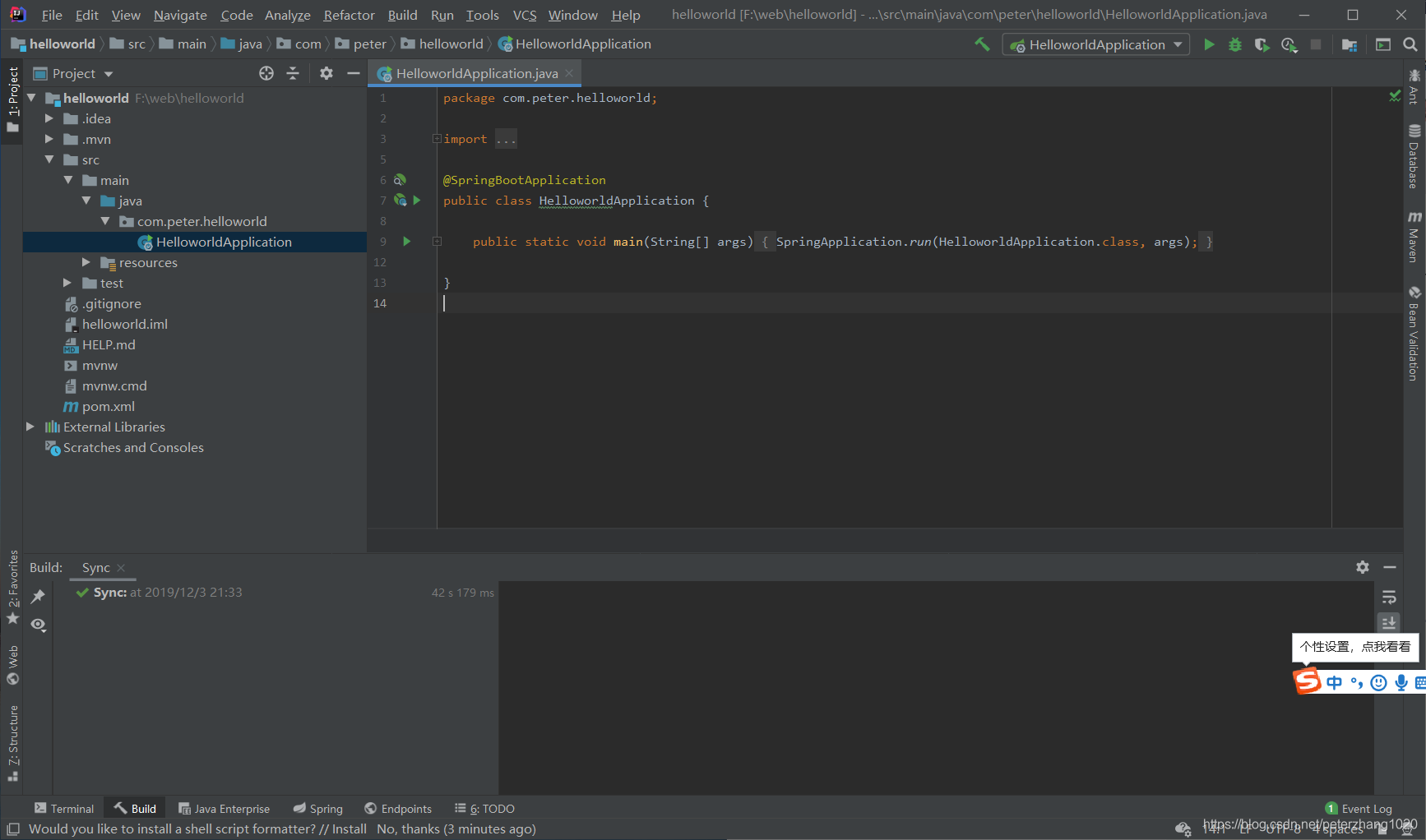Screen dimensions: 1426x840
Task: Expand the .idea folder
Action: pos(49,118)
